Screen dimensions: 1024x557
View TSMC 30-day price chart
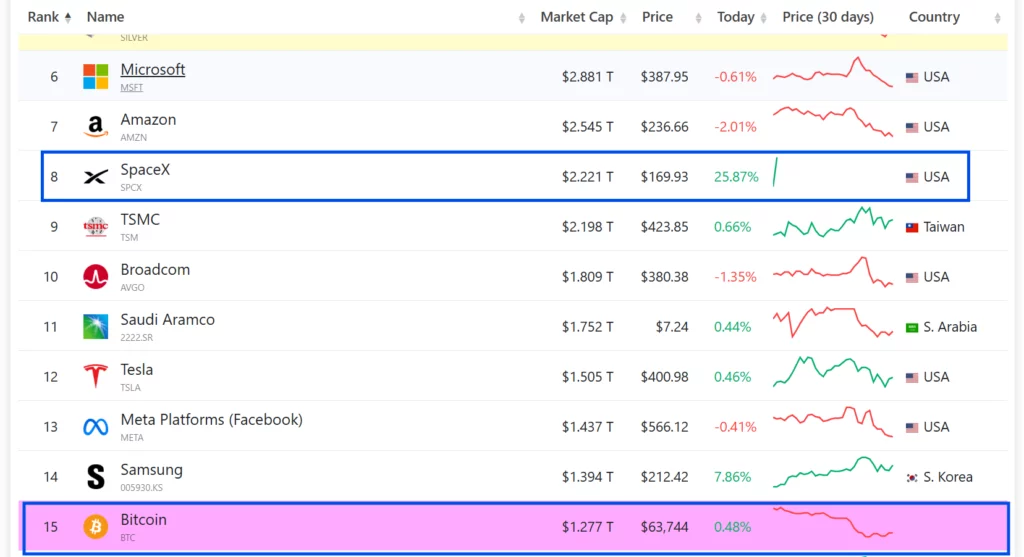833,223
